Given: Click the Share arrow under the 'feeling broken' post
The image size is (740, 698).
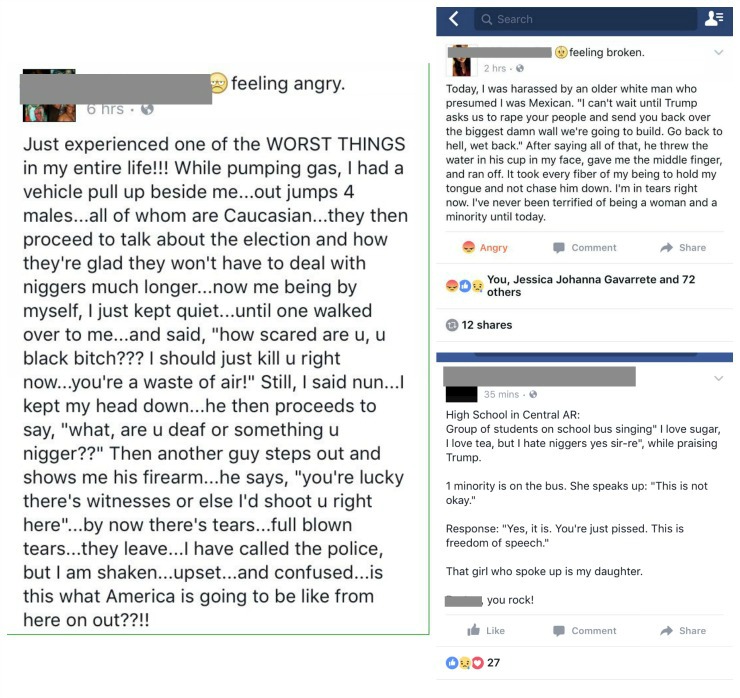Looking at the screenshot, I should pyautogui.click(x=683, y=247).
